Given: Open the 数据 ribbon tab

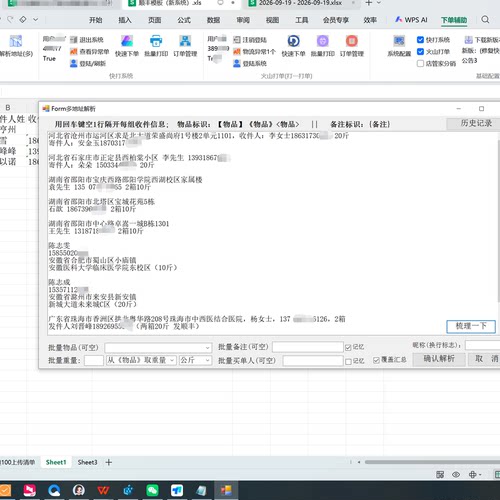Looking at the screenshot, I should click(x=213, y=20).
